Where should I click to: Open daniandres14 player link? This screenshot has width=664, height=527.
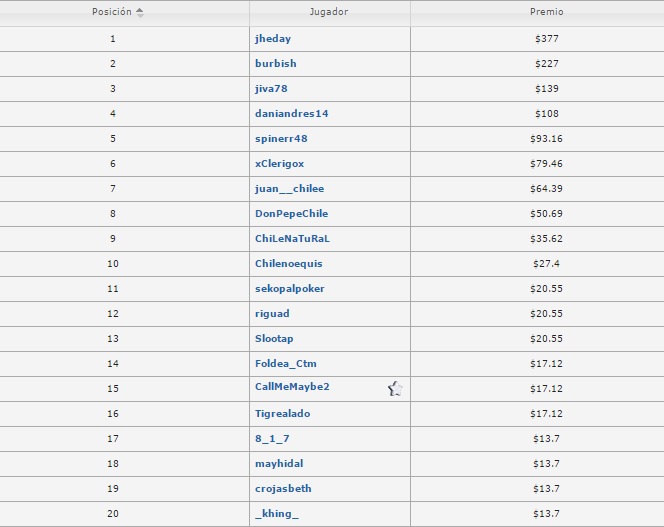click(x=291, y=114)
